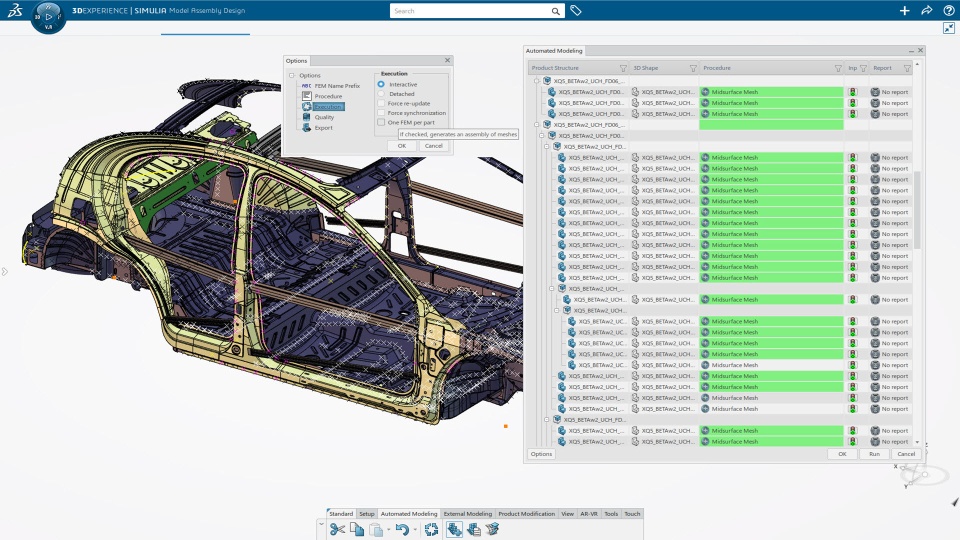Enable Force synchronization checkbox
The image size is (960, 540).
point(381,113)
